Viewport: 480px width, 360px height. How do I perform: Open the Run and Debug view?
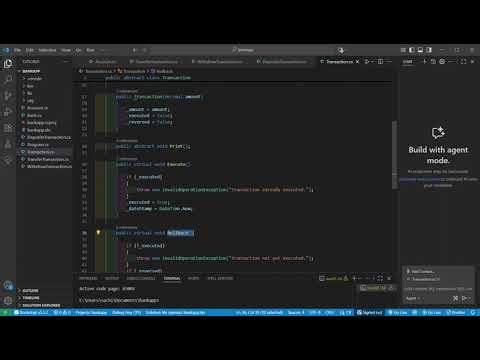(x=8, y=112)
